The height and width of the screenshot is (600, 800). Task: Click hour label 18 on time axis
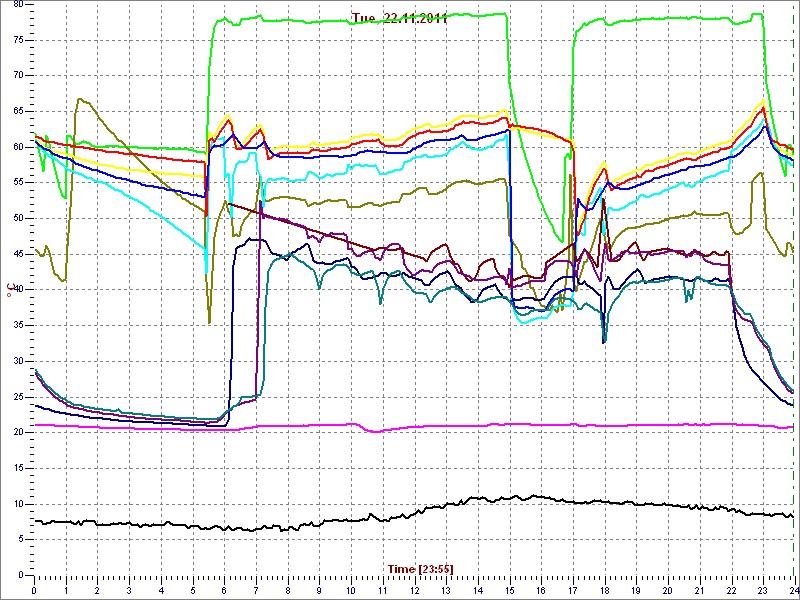(605, 590)
